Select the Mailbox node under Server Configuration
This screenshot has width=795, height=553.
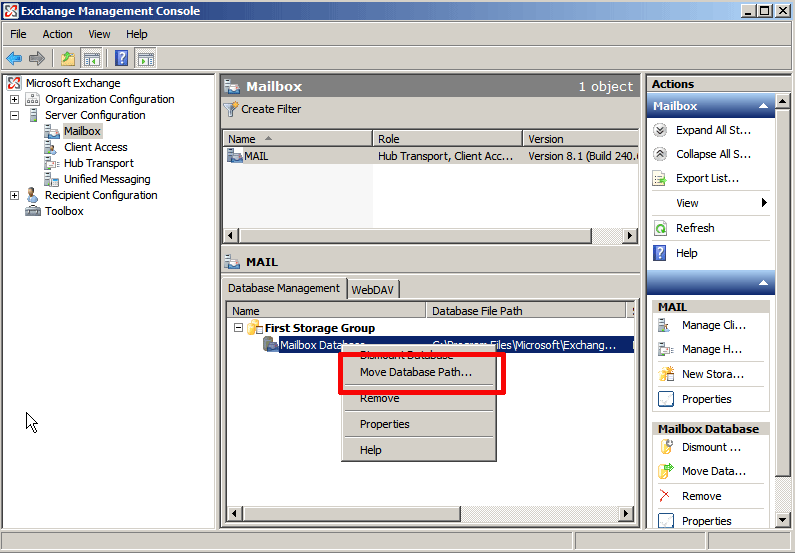coord(82,131)
